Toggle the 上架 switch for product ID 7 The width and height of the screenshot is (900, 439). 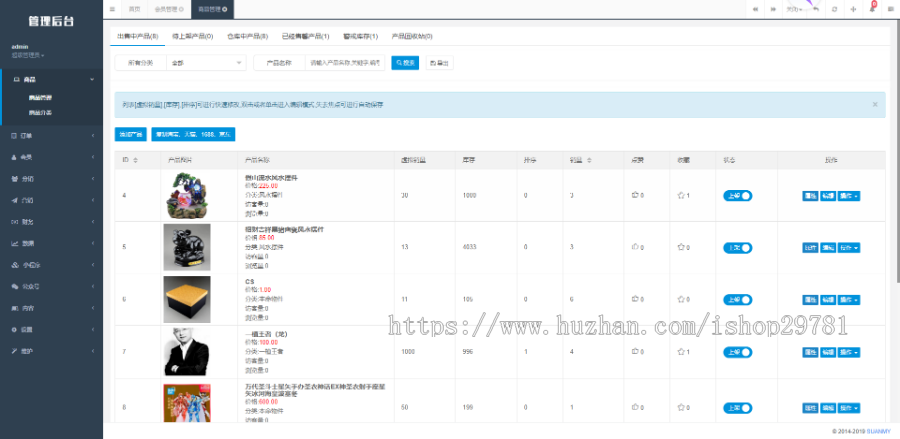[738, 352]
